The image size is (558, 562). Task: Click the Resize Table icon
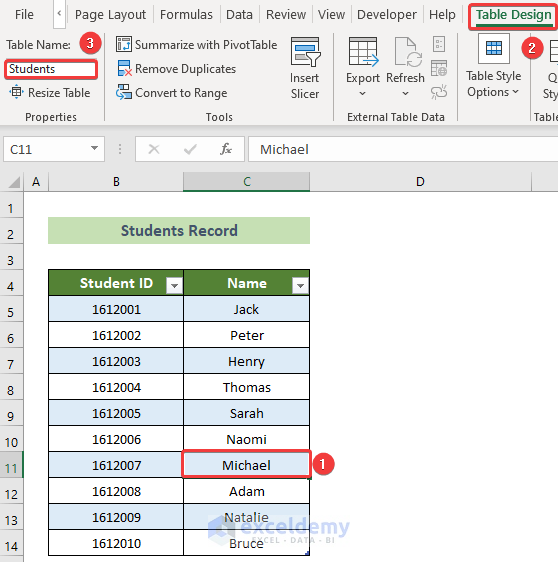pyautogui.click(x=16, y=92)
